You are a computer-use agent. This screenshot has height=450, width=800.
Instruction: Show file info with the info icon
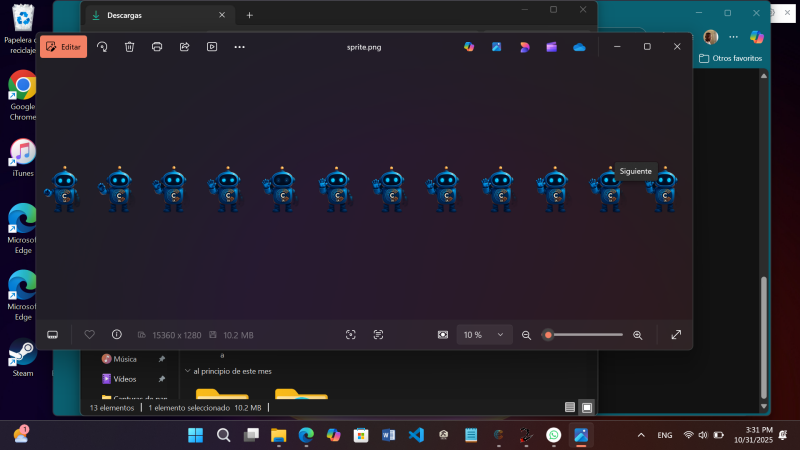click(x=117, y=335)
